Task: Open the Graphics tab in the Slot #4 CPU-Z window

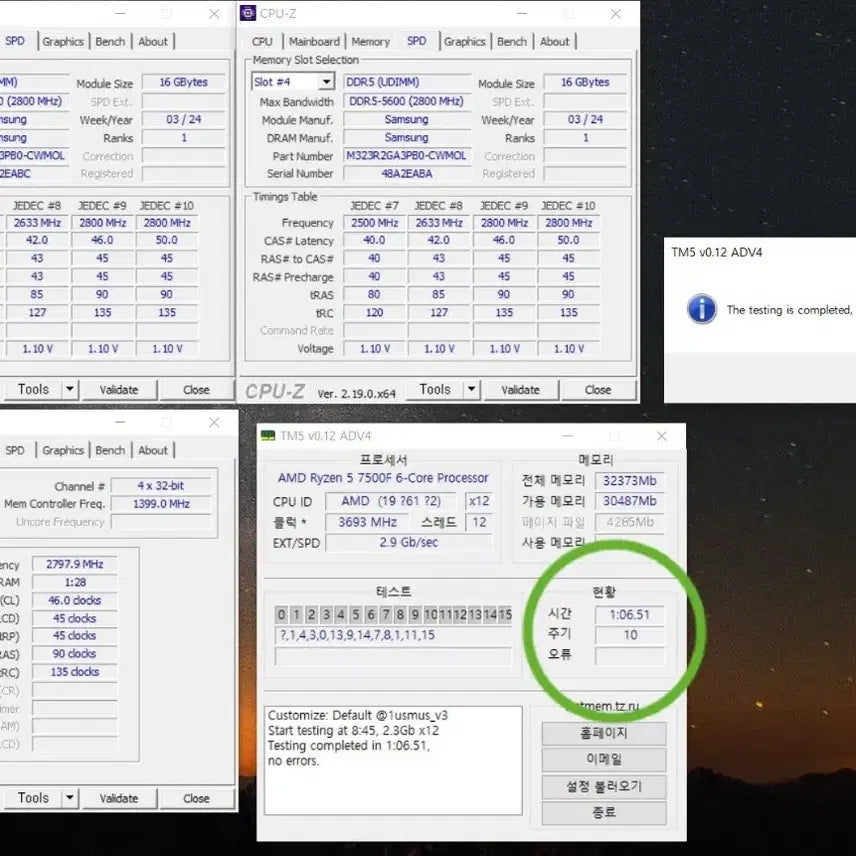Action: point(464,41)
